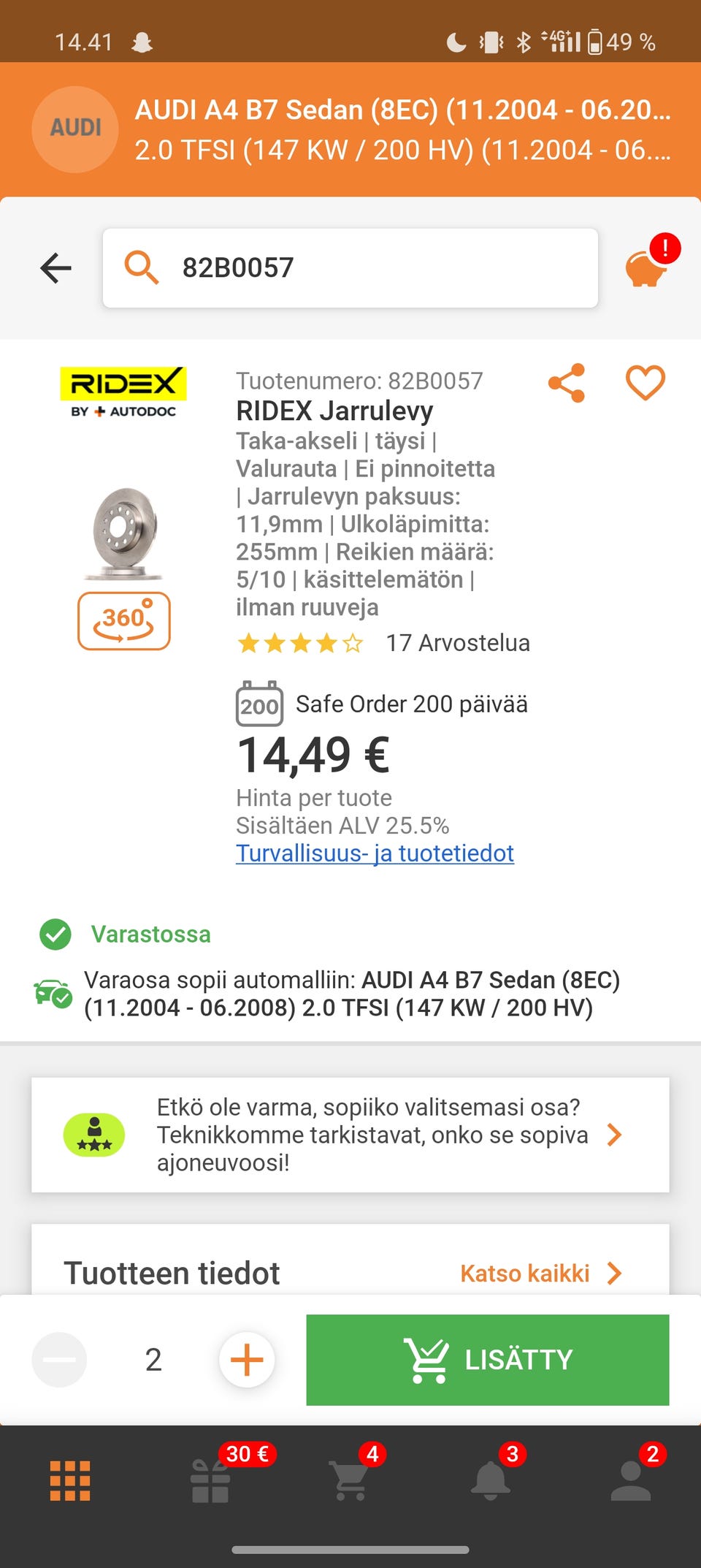Expand Katso kaikki product details
This screenshot has width=701, height=1568.
(540, 1274)
